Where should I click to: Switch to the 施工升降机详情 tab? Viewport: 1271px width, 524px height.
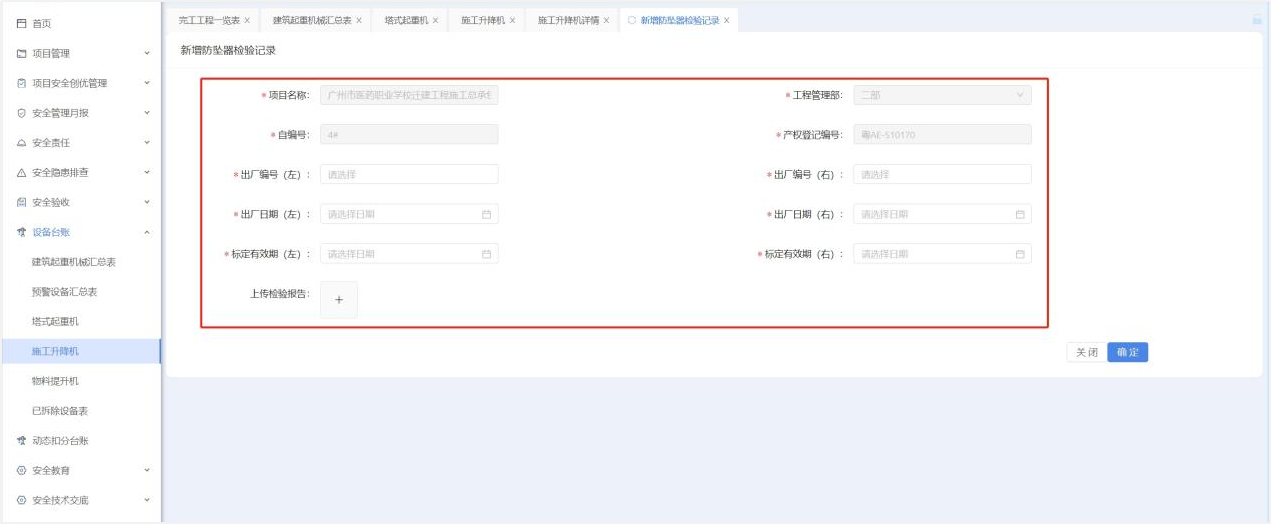tap(568, 20)
